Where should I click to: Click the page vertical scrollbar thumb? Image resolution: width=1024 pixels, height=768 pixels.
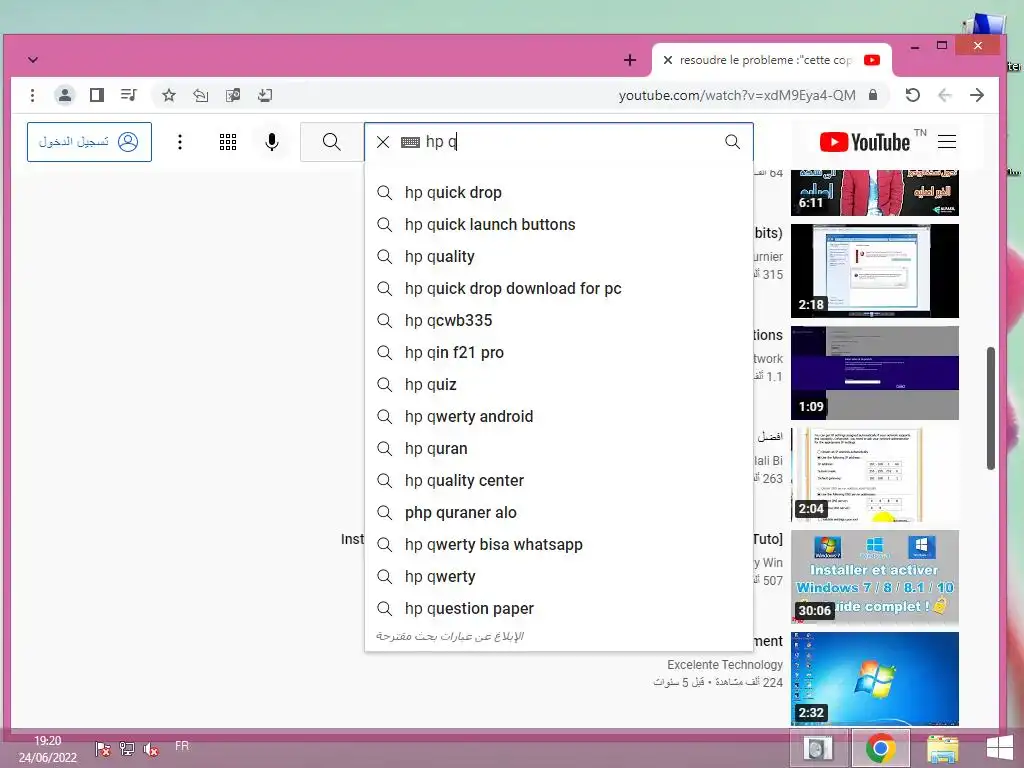(991, 408)
